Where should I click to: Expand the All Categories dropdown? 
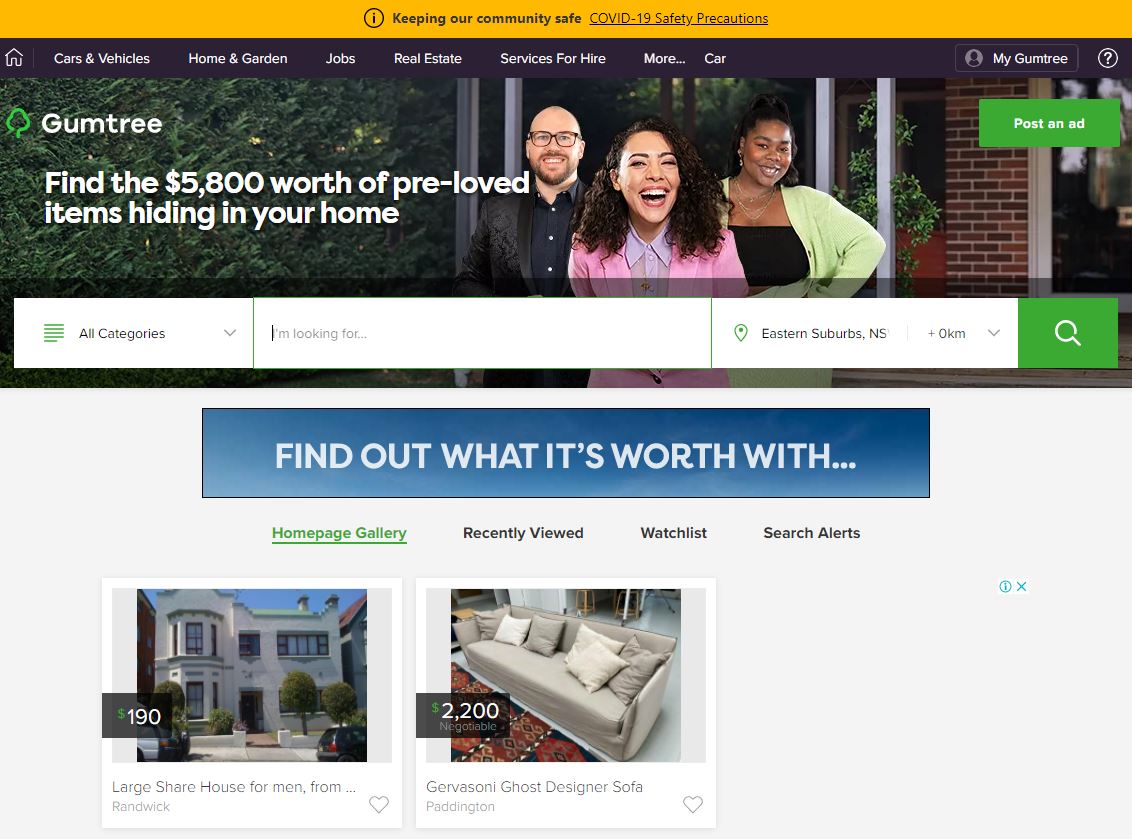pos(134,333)
